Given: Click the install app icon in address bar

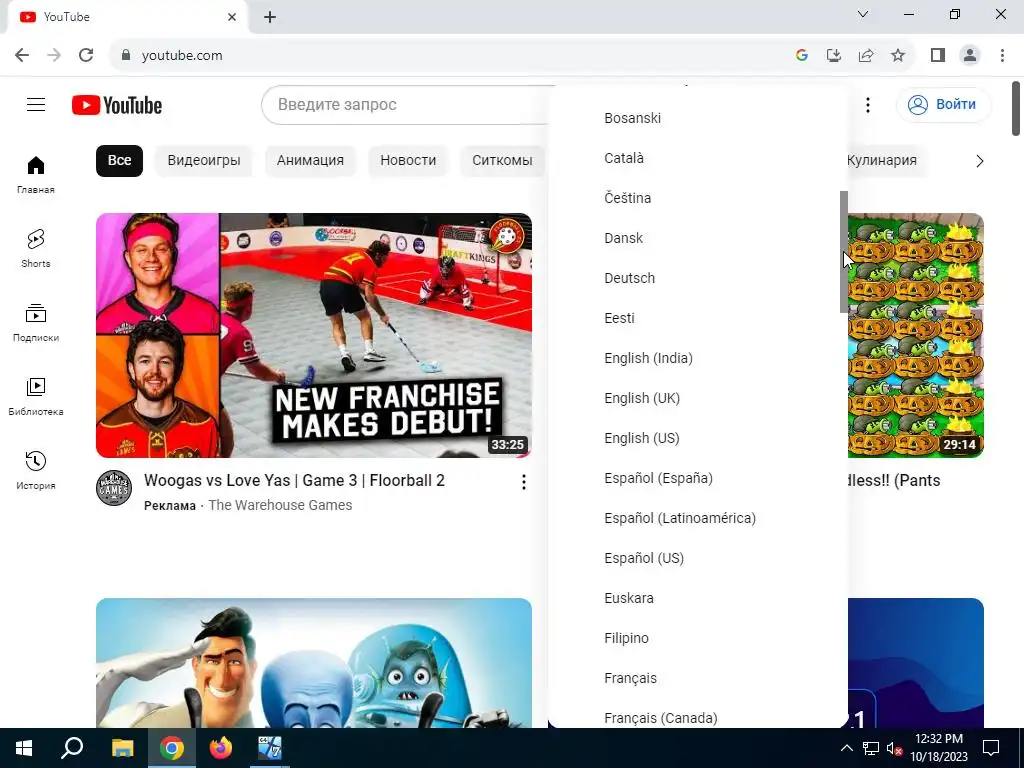Looking at the screenshot, I should point(834,56).
